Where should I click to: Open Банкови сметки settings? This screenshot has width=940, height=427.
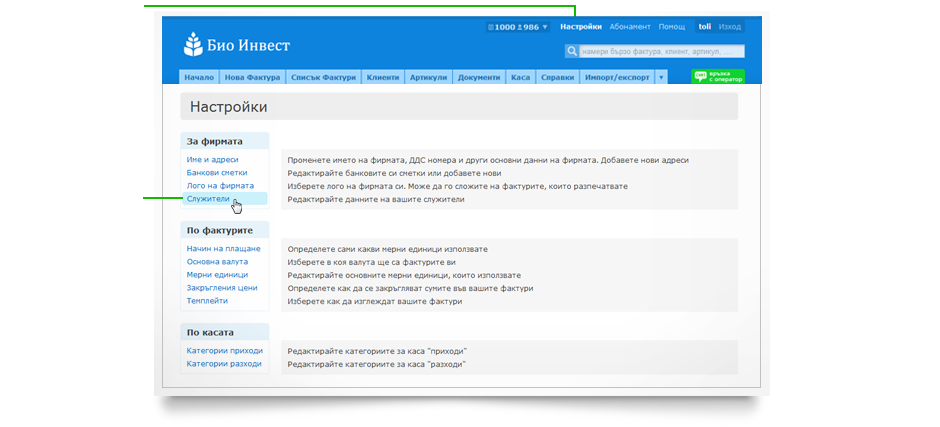(216, 173)
